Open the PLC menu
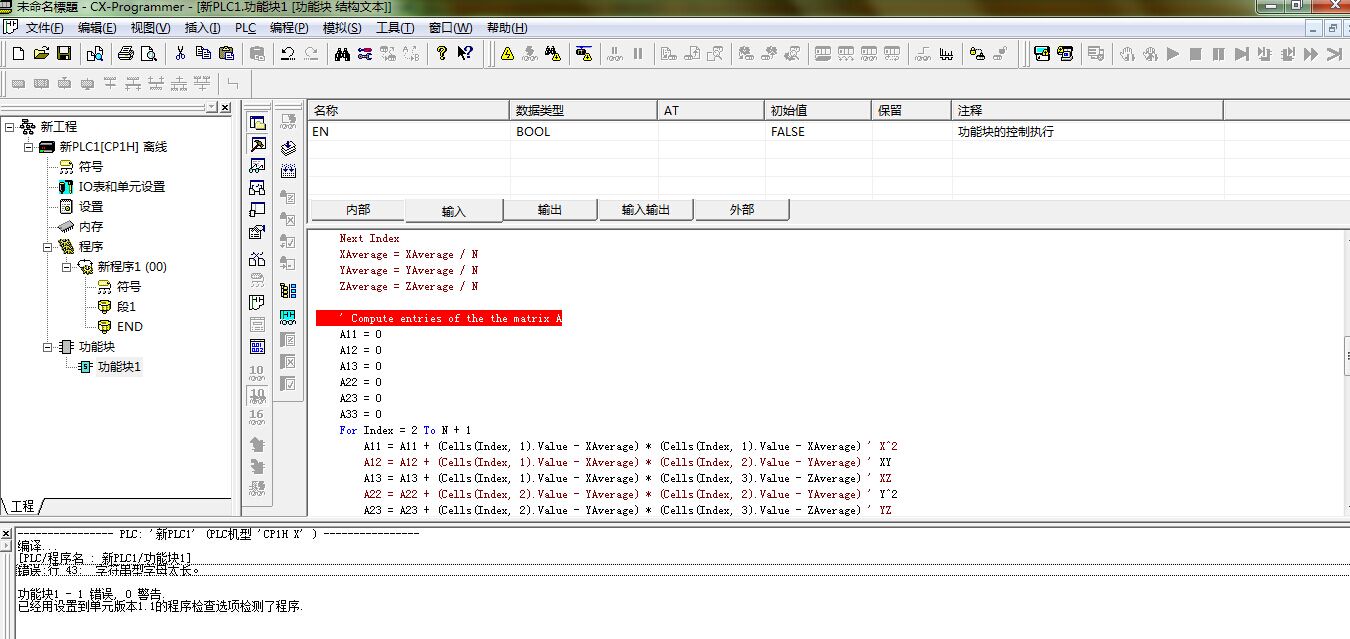 click(245, 28)
